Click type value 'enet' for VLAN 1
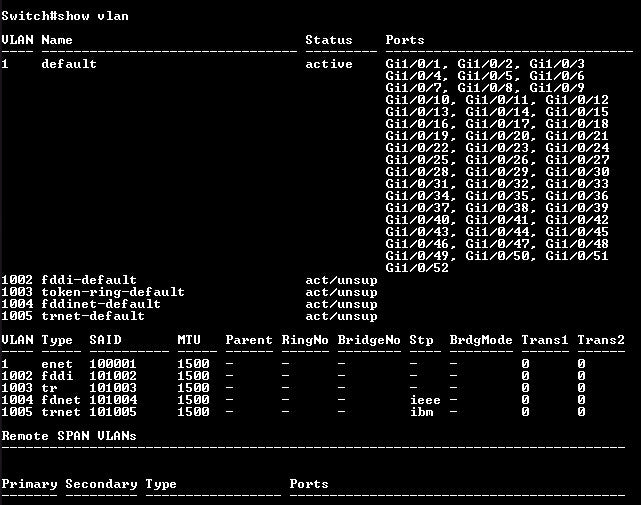Image resolution: width=641 pixels, height=505 pixels. pyautogui.click(x=57, y=364)
